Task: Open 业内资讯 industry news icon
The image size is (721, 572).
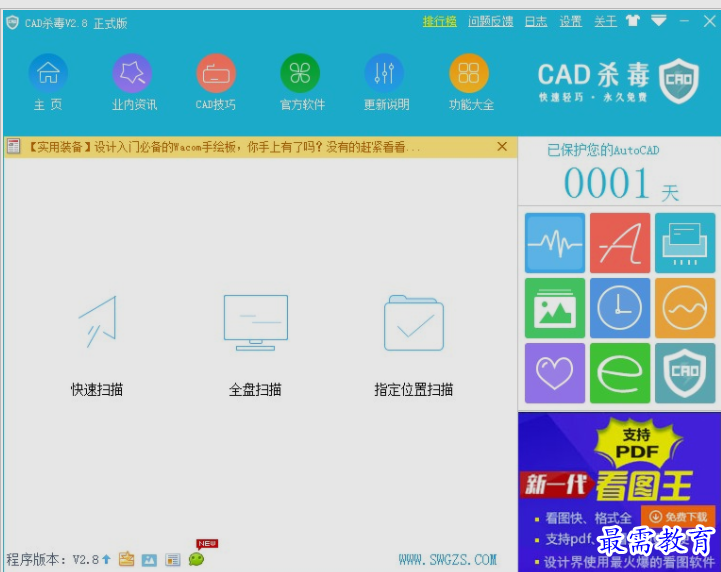Action: click(132, 74)
